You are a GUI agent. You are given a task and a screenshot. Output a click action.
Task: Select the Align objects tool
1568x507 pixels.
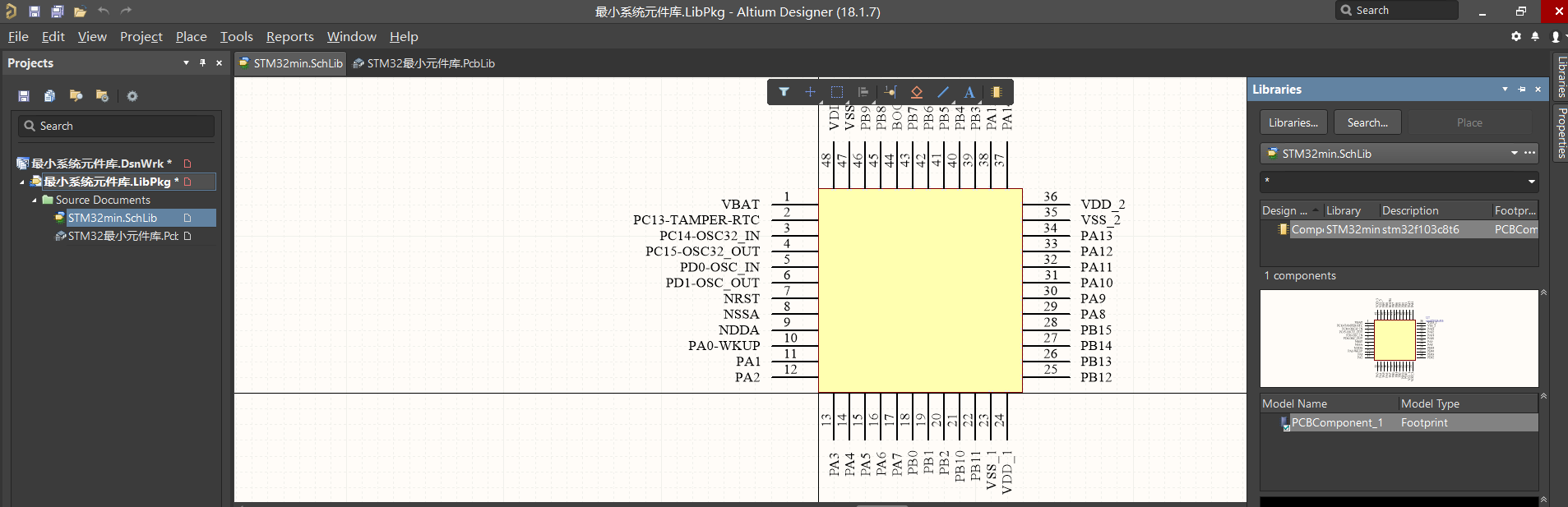[x=863, y=92]
